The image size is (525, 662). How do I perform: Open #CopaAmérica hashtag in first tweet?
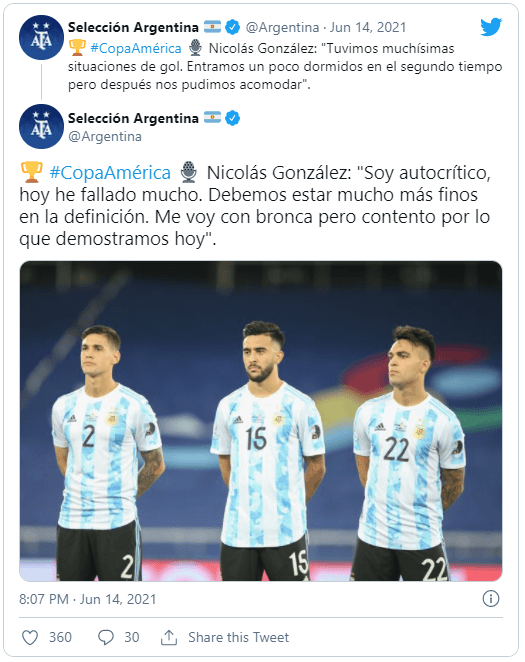point(136,48)
